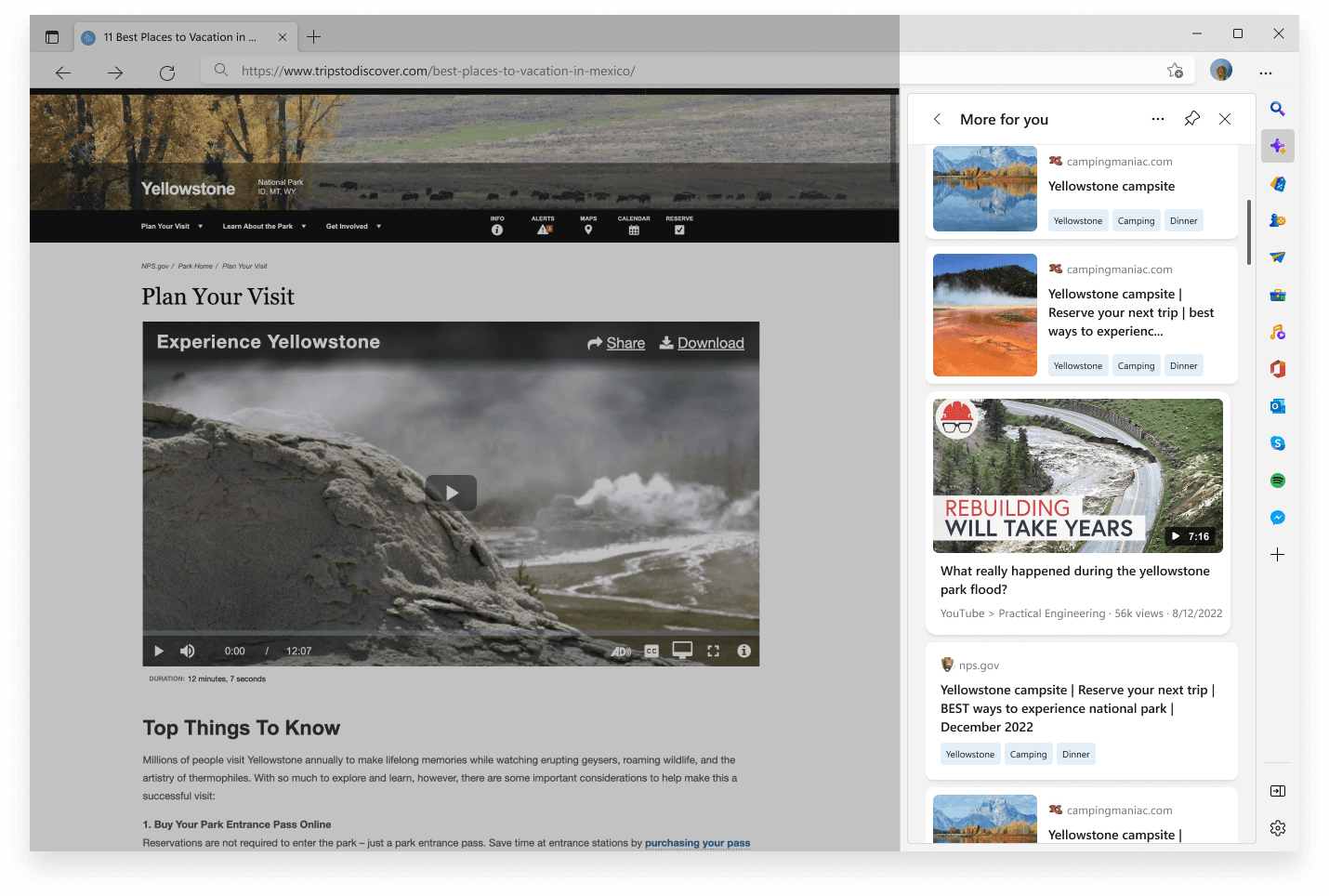The width and height of the screenshot is (1329, 896).
Task: Open the Shopping price tag sidebar icon
Action: pos(1278,183)
